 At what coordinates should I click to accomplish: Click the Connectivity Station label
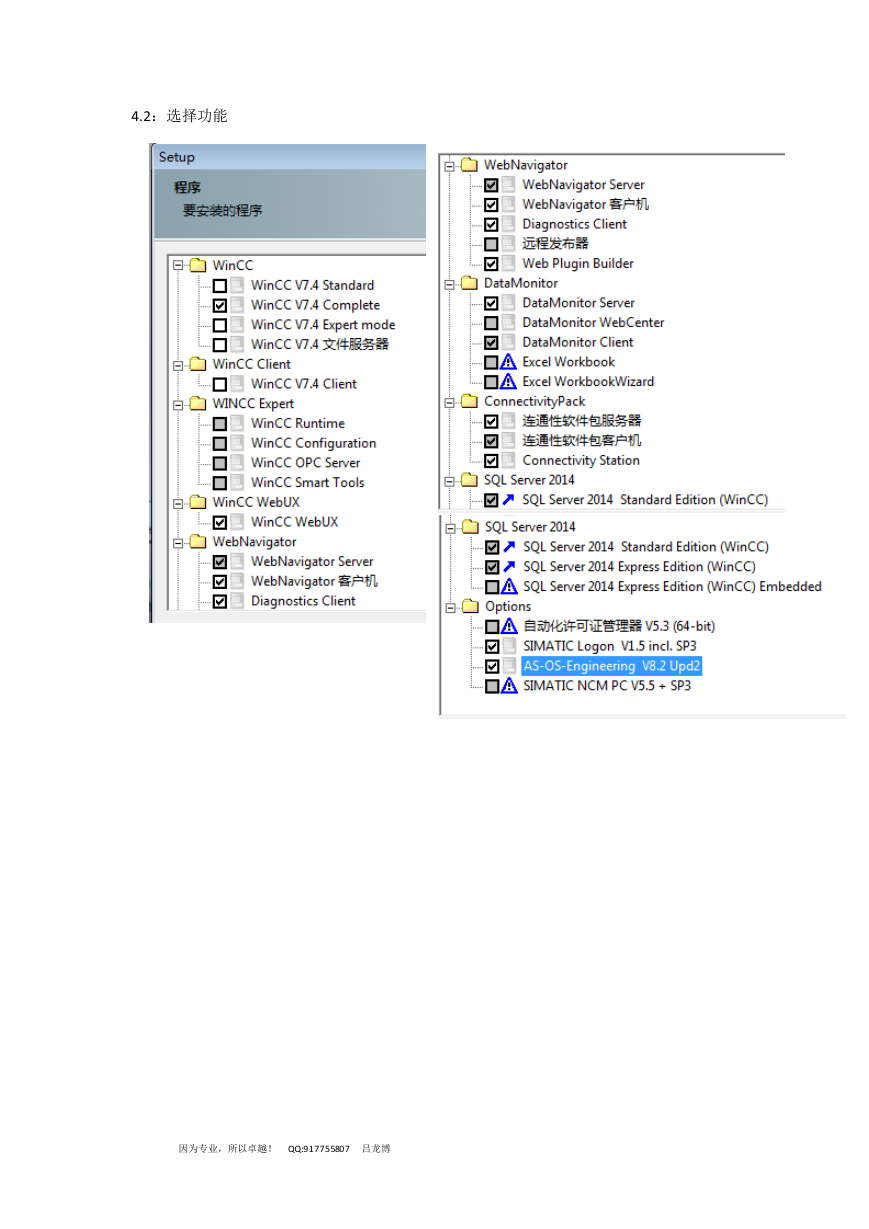point(581,461)
